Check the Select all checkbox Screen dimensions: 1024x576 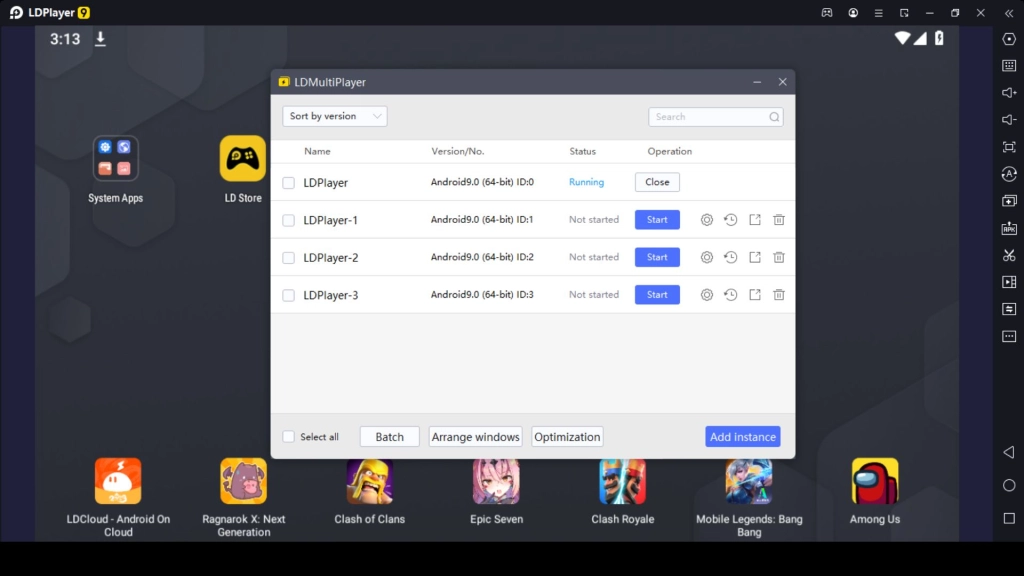coord(289,437)
